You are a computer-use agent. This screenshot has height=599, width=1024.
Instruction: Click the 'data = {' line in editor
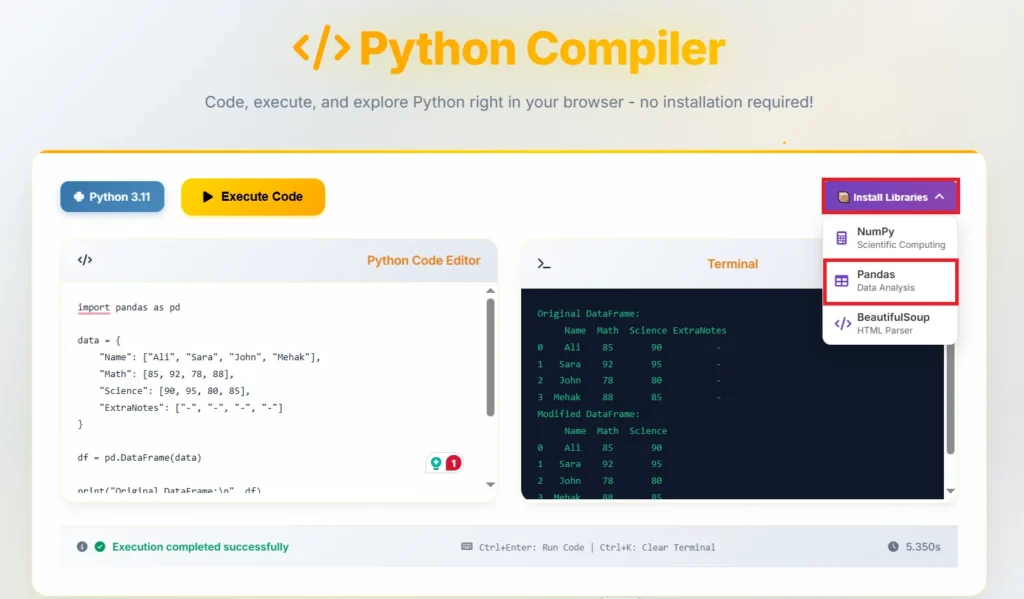(x=99, y=340)
